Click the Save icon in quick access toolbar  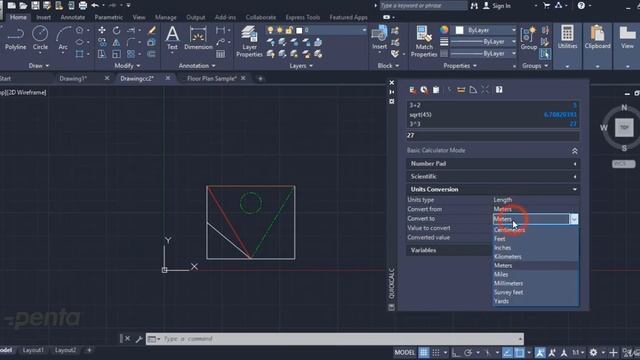[x=36, y=6]
